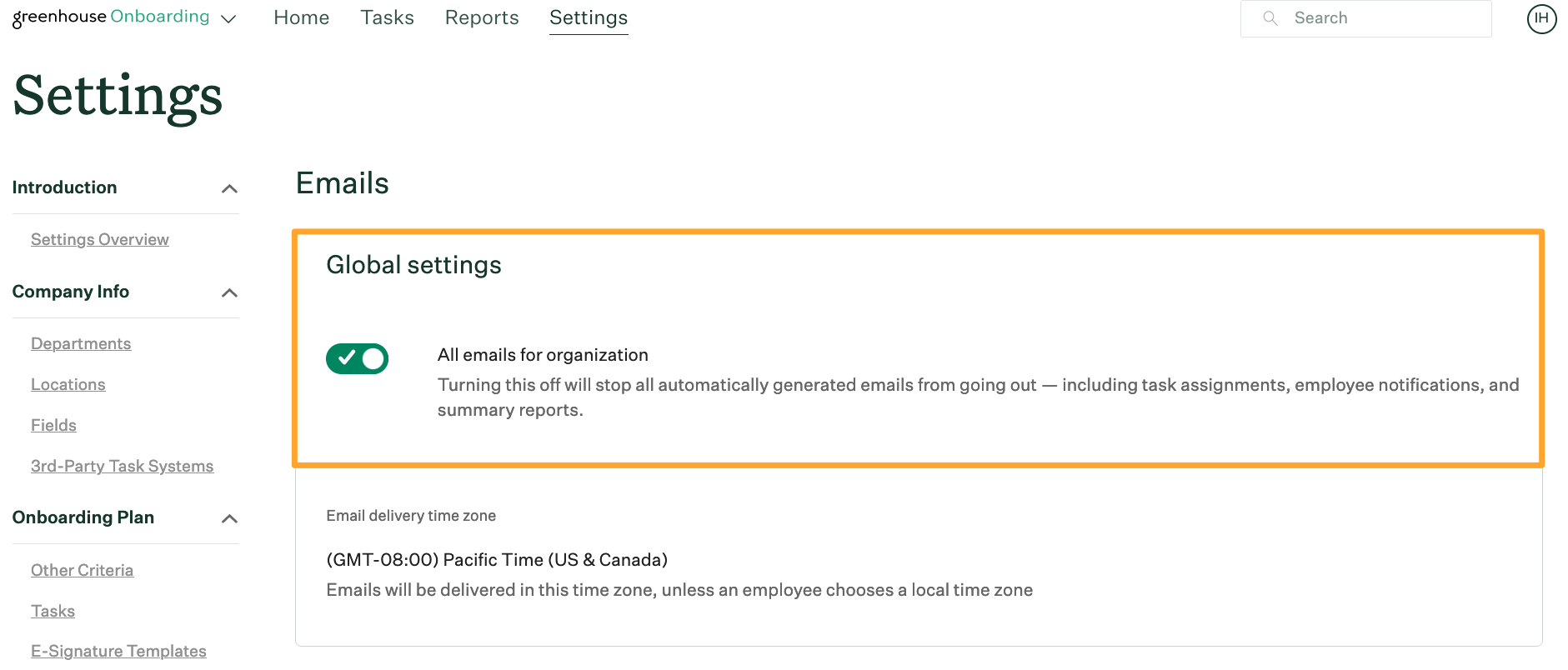Open E-Signature Templates link
Screen dimensions: 1568x670
pyautogui.click(x=118, y=652)
